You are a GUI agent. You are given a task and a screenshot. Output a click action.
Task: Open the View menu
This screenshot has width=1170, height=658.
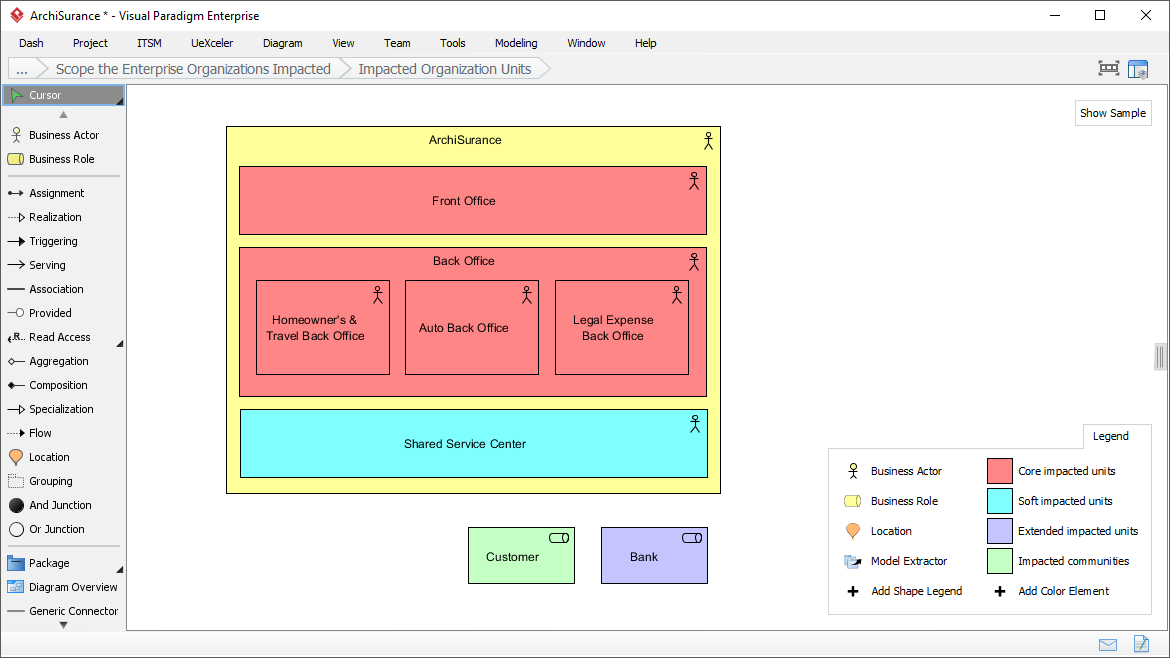pos(343,43)
